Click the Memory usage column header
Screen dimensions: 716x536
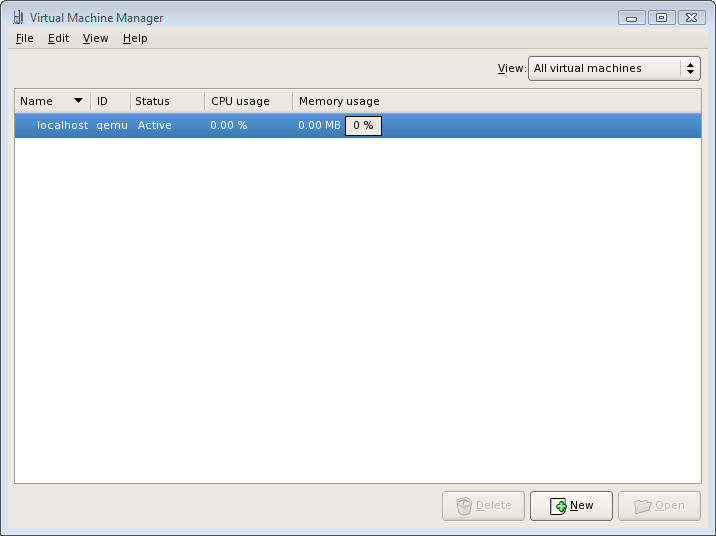click(x=339, y=101)
